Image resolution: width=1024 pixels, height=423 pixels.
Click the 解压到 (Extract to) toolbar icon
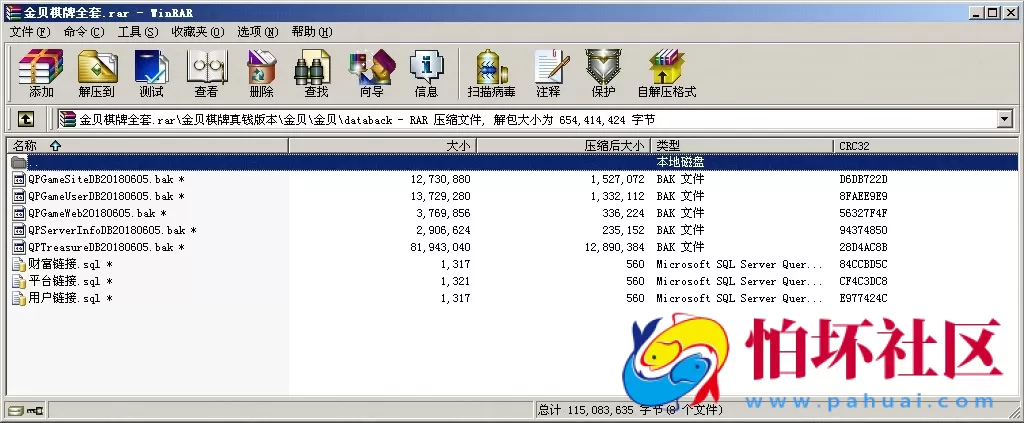(x=97, y=73)
